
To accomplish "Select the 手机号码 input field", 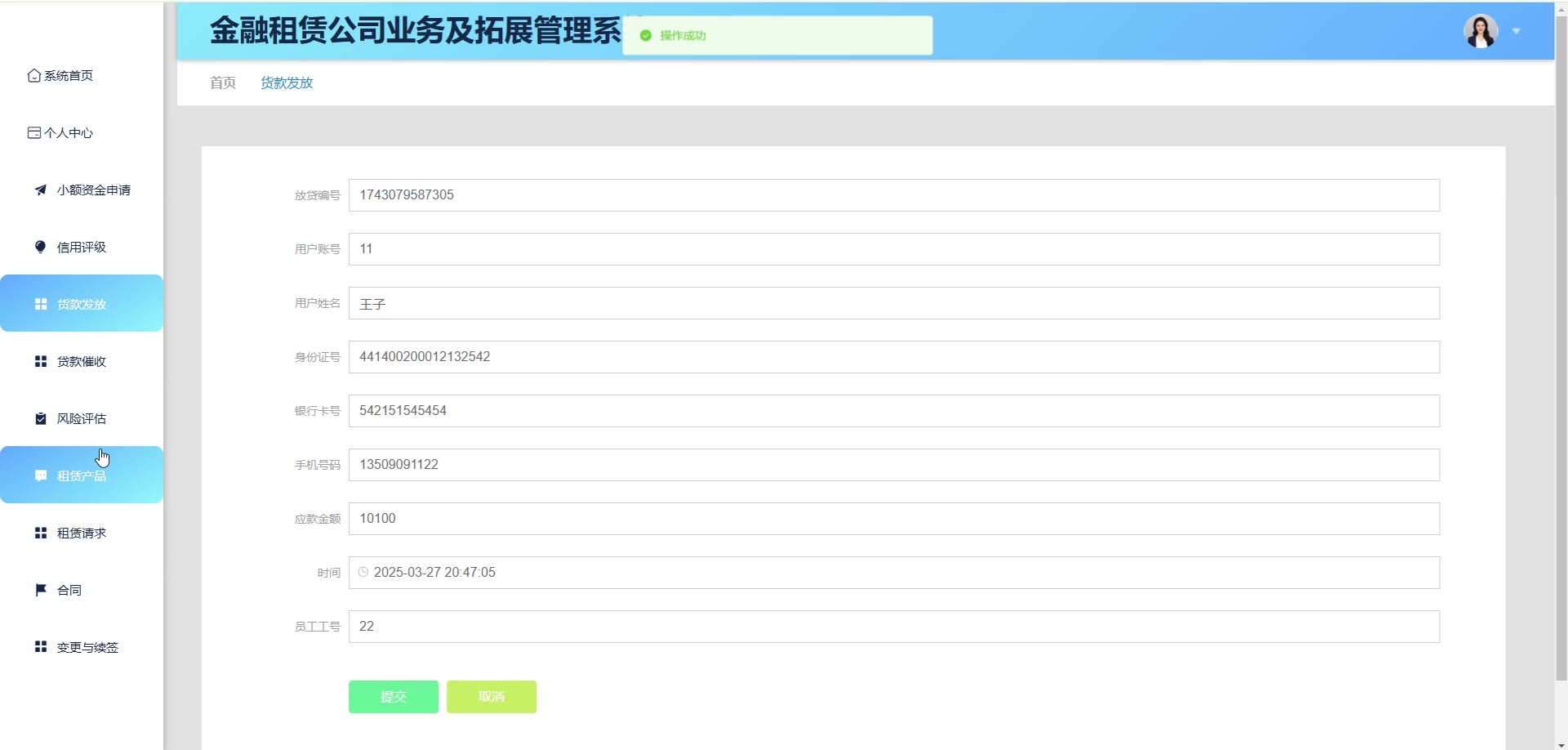I will click(x=894, y=465).
